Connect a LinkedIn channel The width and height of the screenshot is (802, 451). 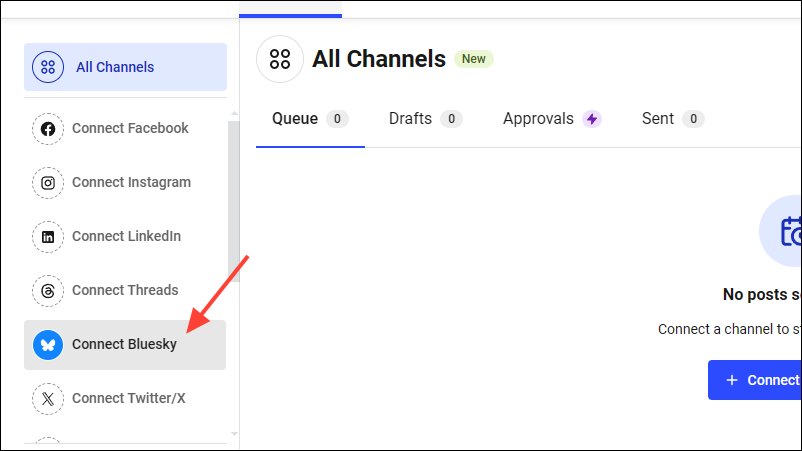125,237
